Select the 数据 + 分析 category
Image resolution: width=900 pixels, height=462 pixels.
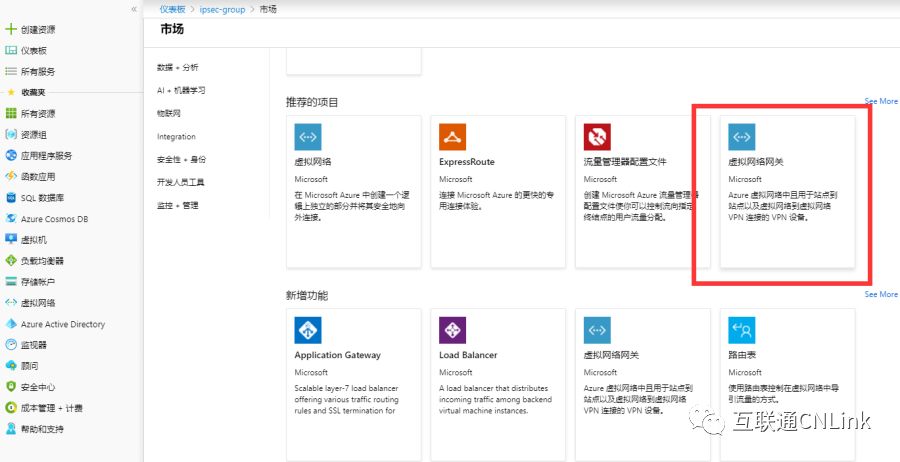(x=177, y=68)
